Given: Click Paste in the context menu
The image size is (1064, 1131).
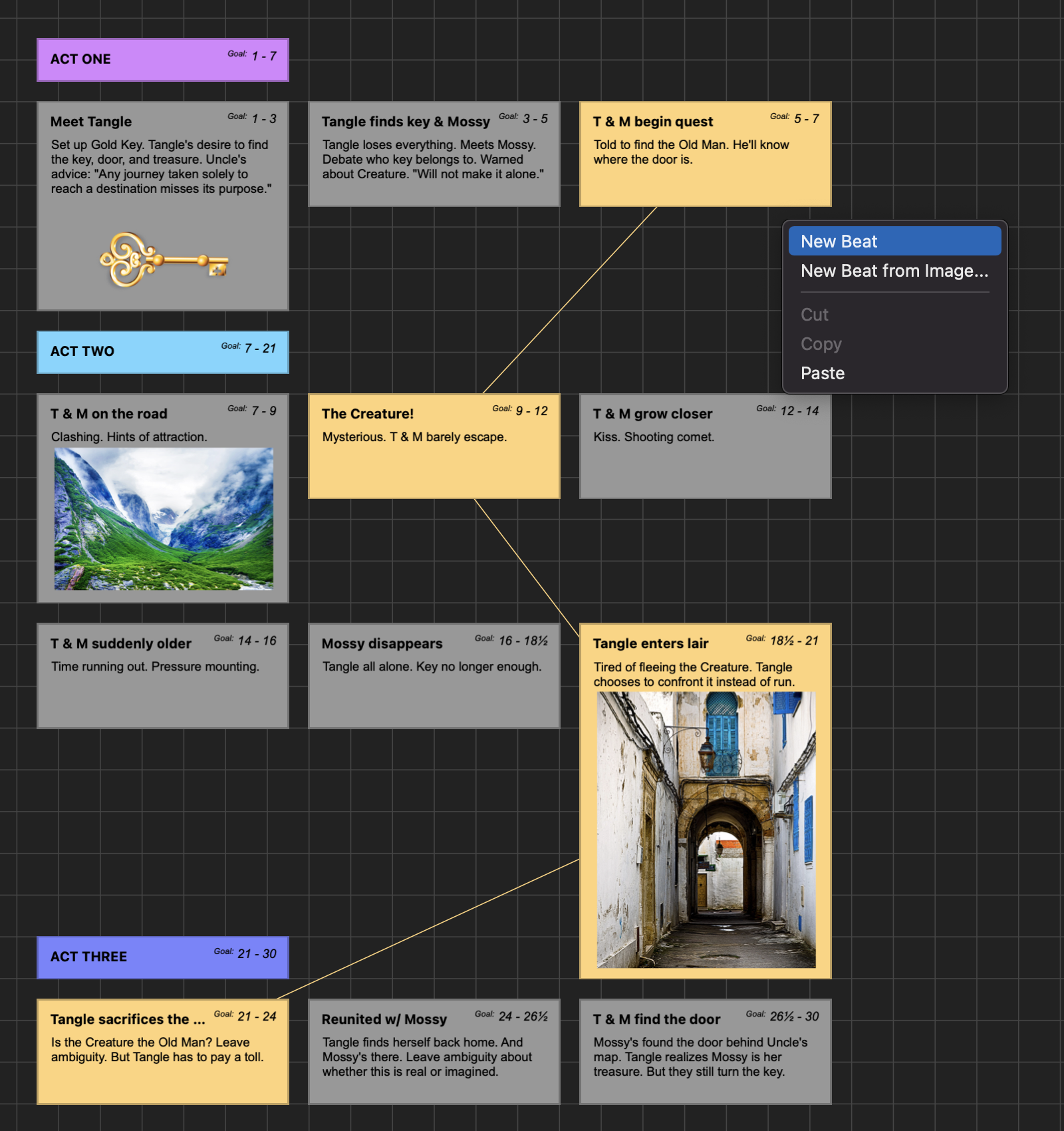Looking at the screenshot, I should [x=823, y=373].
